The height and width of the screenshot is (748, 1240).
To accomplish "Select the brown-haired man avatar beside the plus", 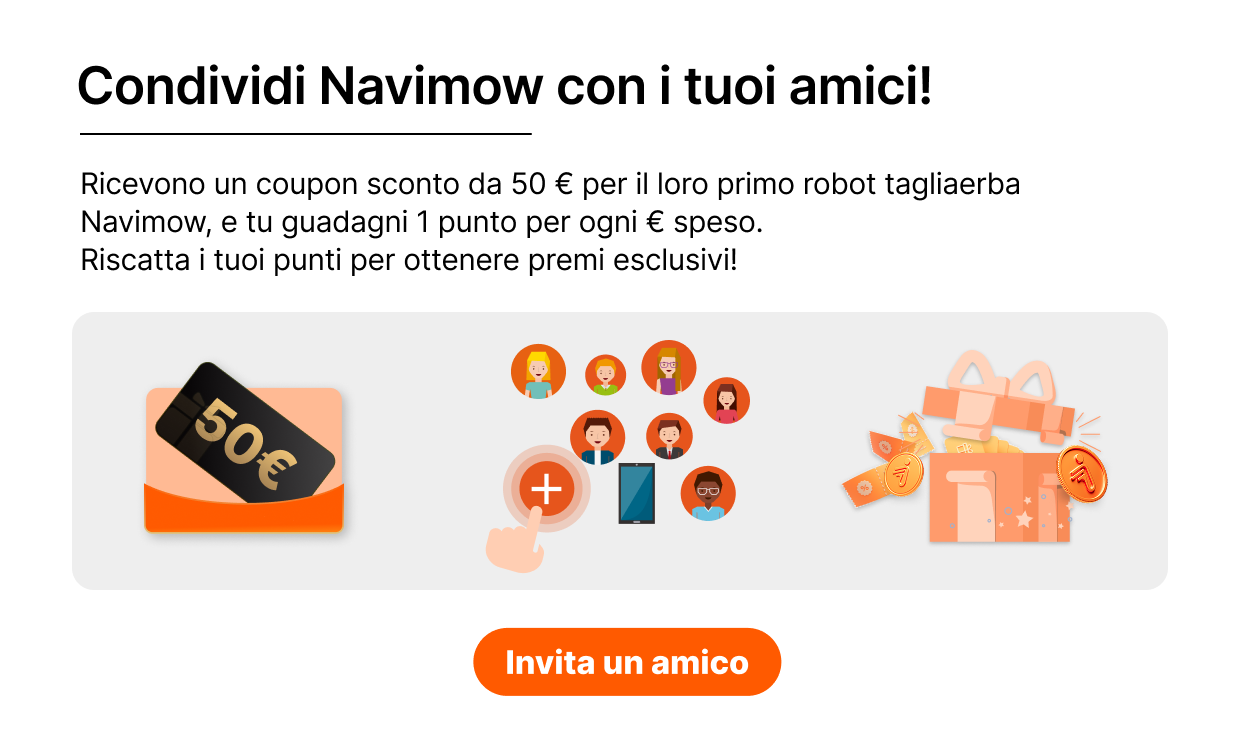I will (597, 438).
